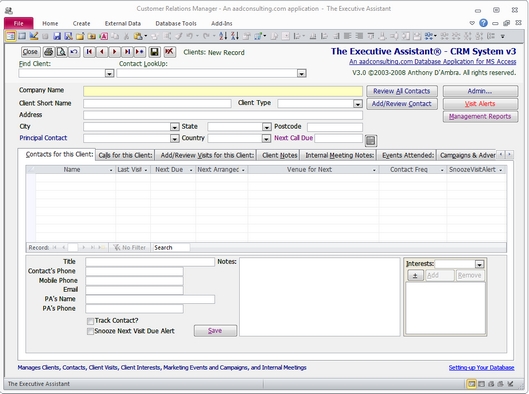The width and height of the screenshot is (529, 394).
Task: Open the File ribbon tab
Action: click(19, 23)
